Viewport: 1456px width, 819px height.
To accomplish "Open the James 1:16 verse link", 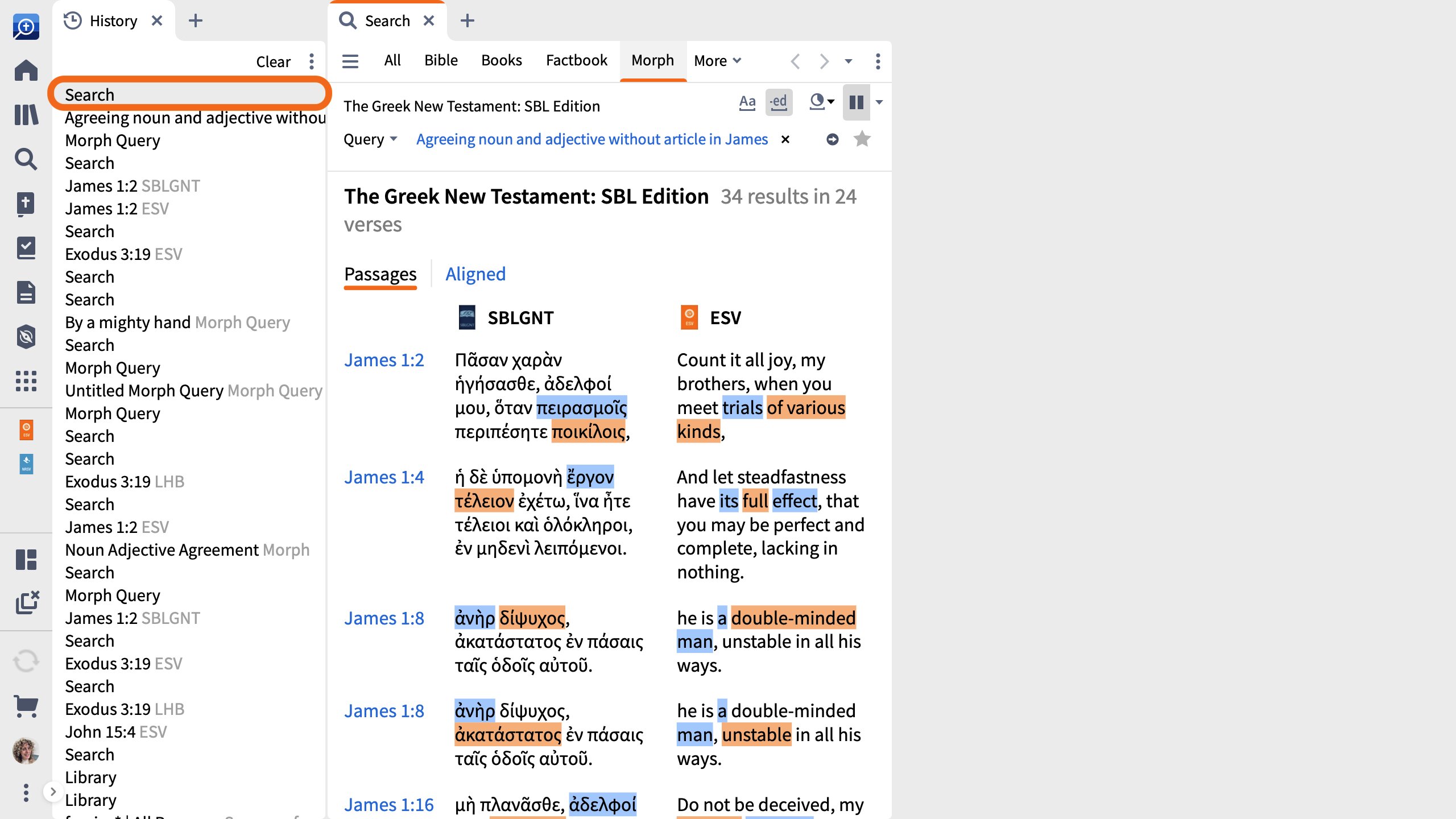I will pyautogui.click(x=389, y=805).
